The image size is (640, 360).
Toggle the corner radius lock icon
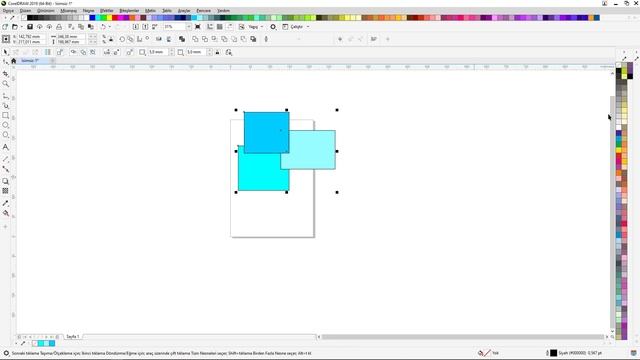[218, 52]
